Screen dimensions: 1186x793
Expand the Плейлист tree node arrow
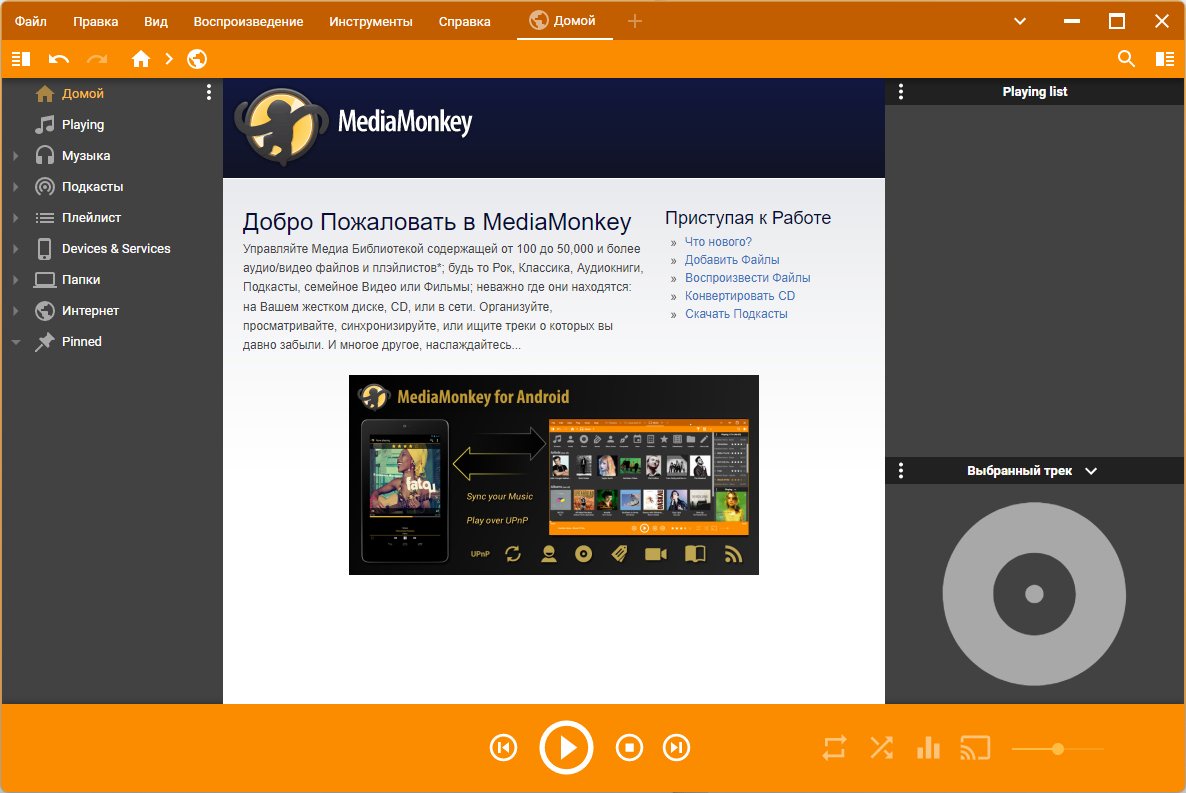(x=16, y=217)
